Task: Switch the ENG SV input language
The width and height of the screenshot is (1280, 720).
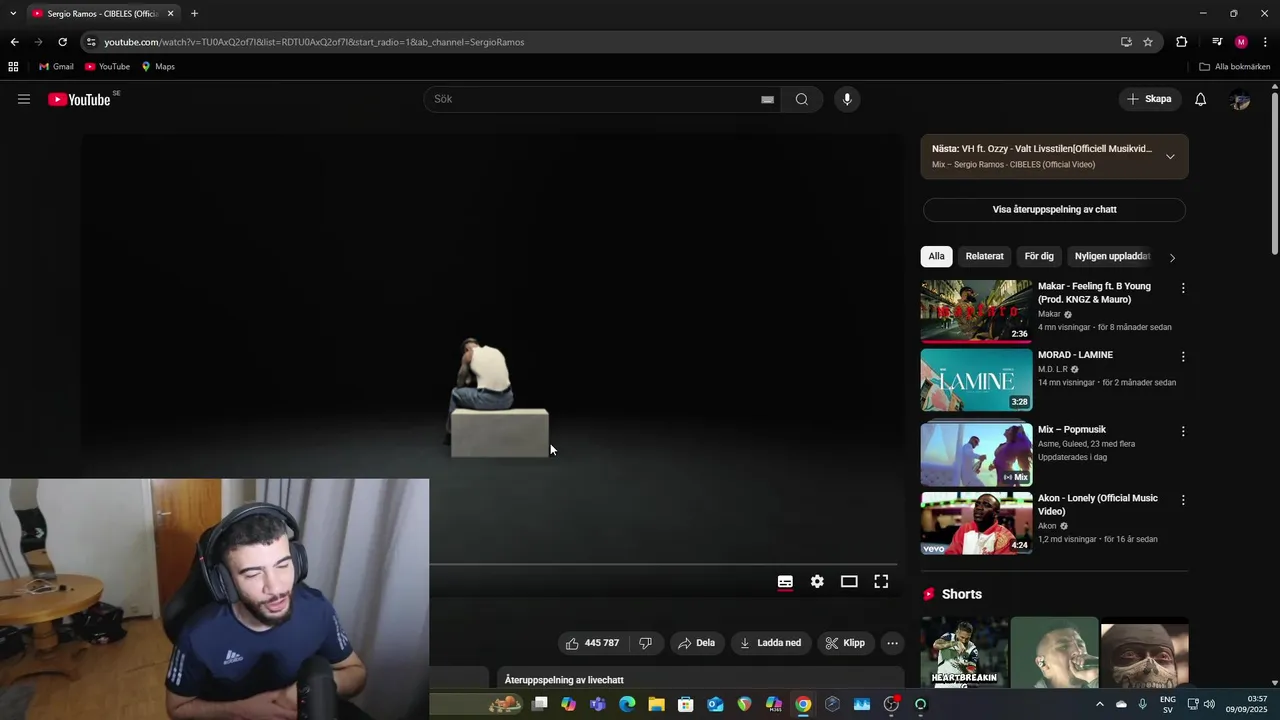Action: click(1167, 704)
